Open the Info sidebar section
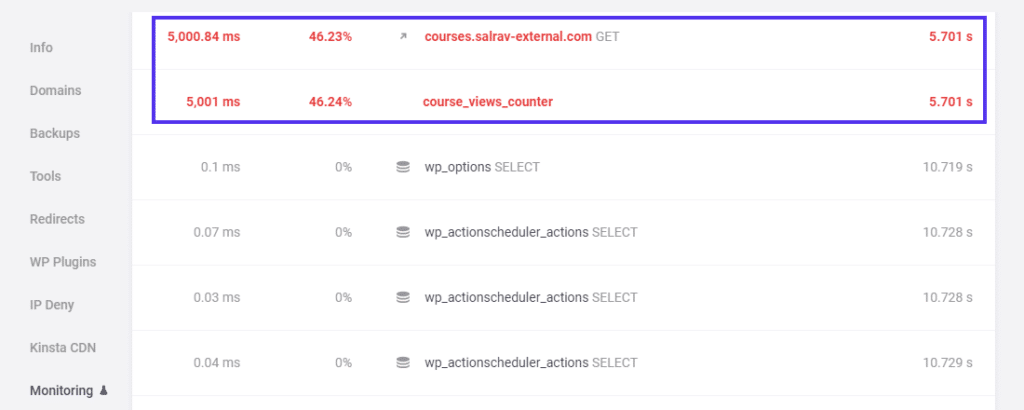This screenshot has height=410, width=1024. (41, 47)
